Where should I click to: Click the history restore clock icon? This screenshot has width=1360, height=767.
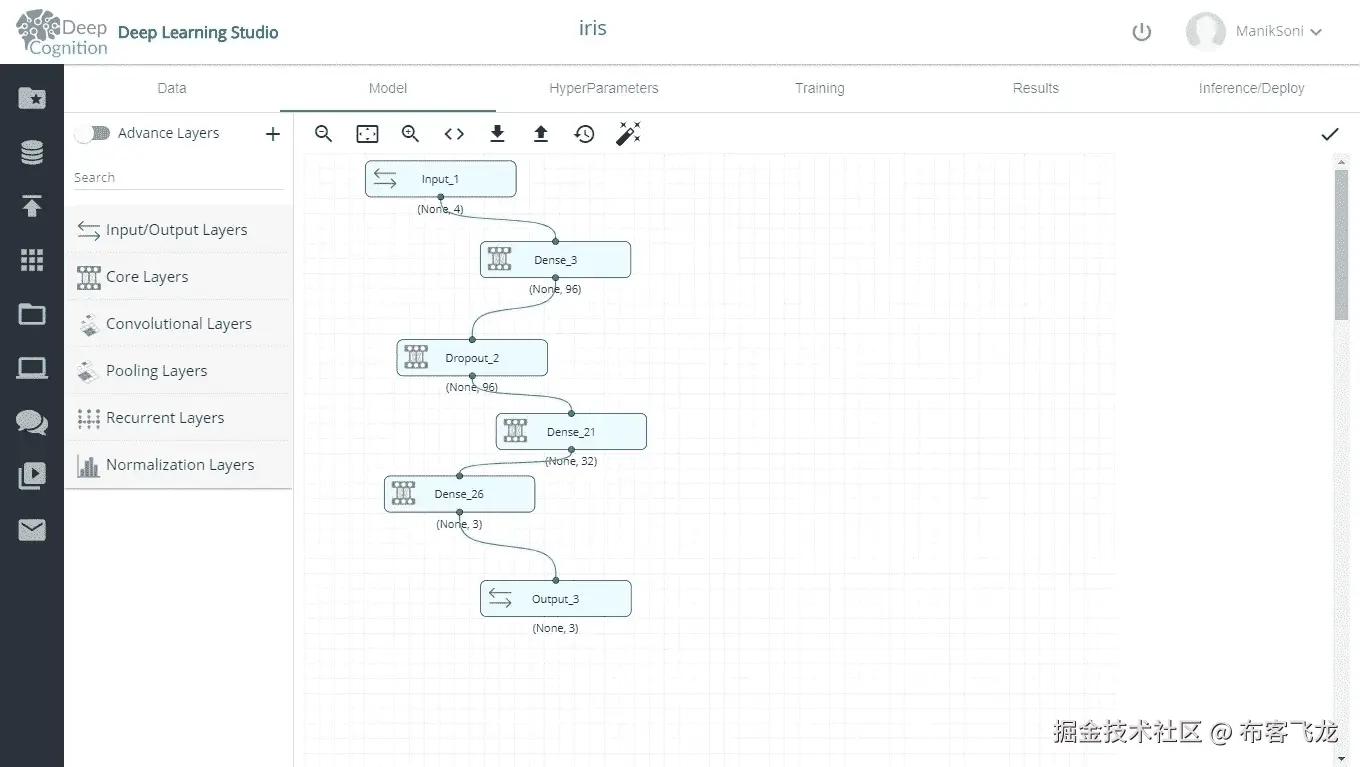pyautogui.click(x=584, y=134)
